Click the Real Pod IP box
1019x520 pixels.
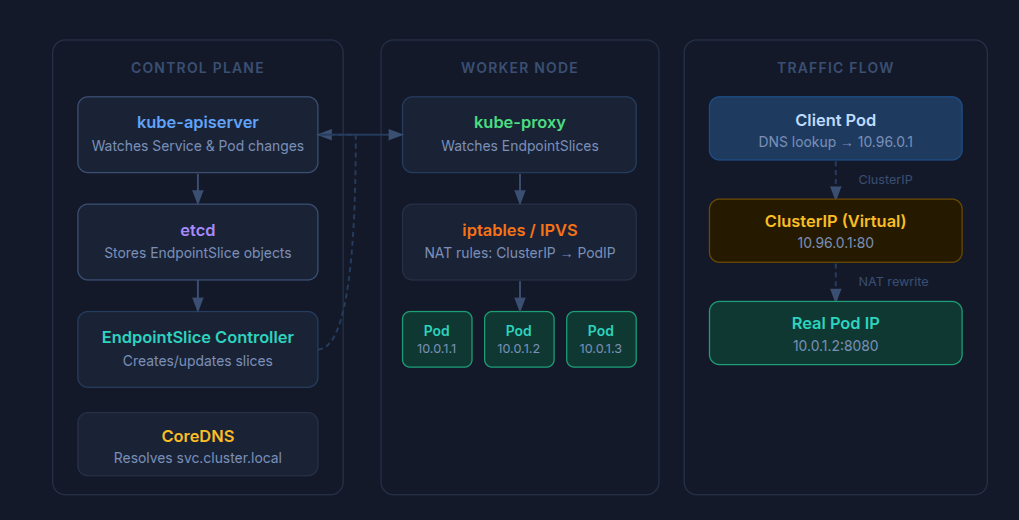835,333
